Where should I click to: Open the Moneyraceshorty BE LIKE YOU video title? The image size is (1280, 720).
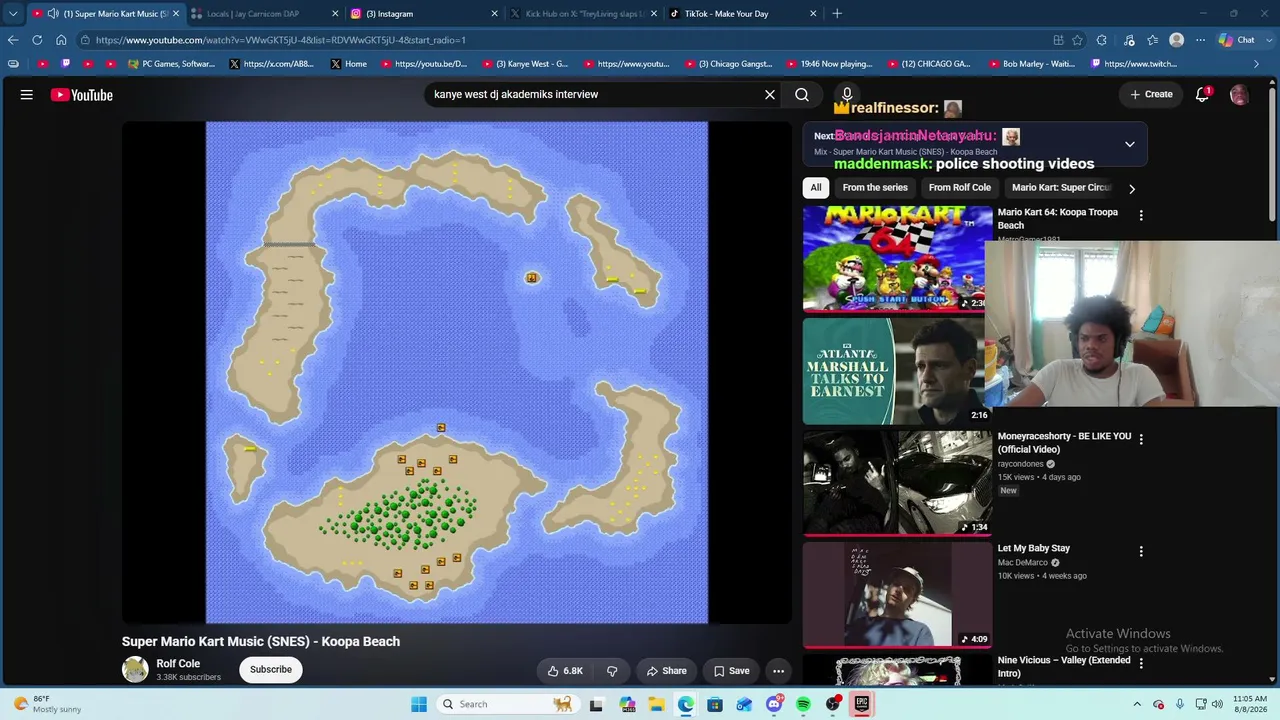[x=1064, y=443]
